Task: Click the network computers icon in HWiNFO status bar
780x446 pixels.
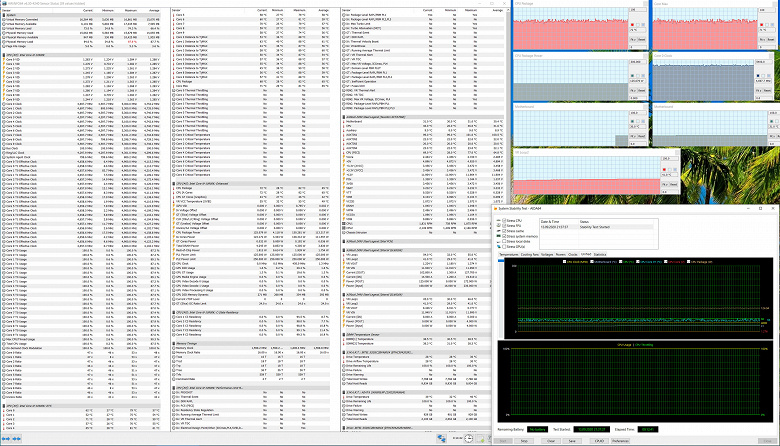Action: coord(441,438)
